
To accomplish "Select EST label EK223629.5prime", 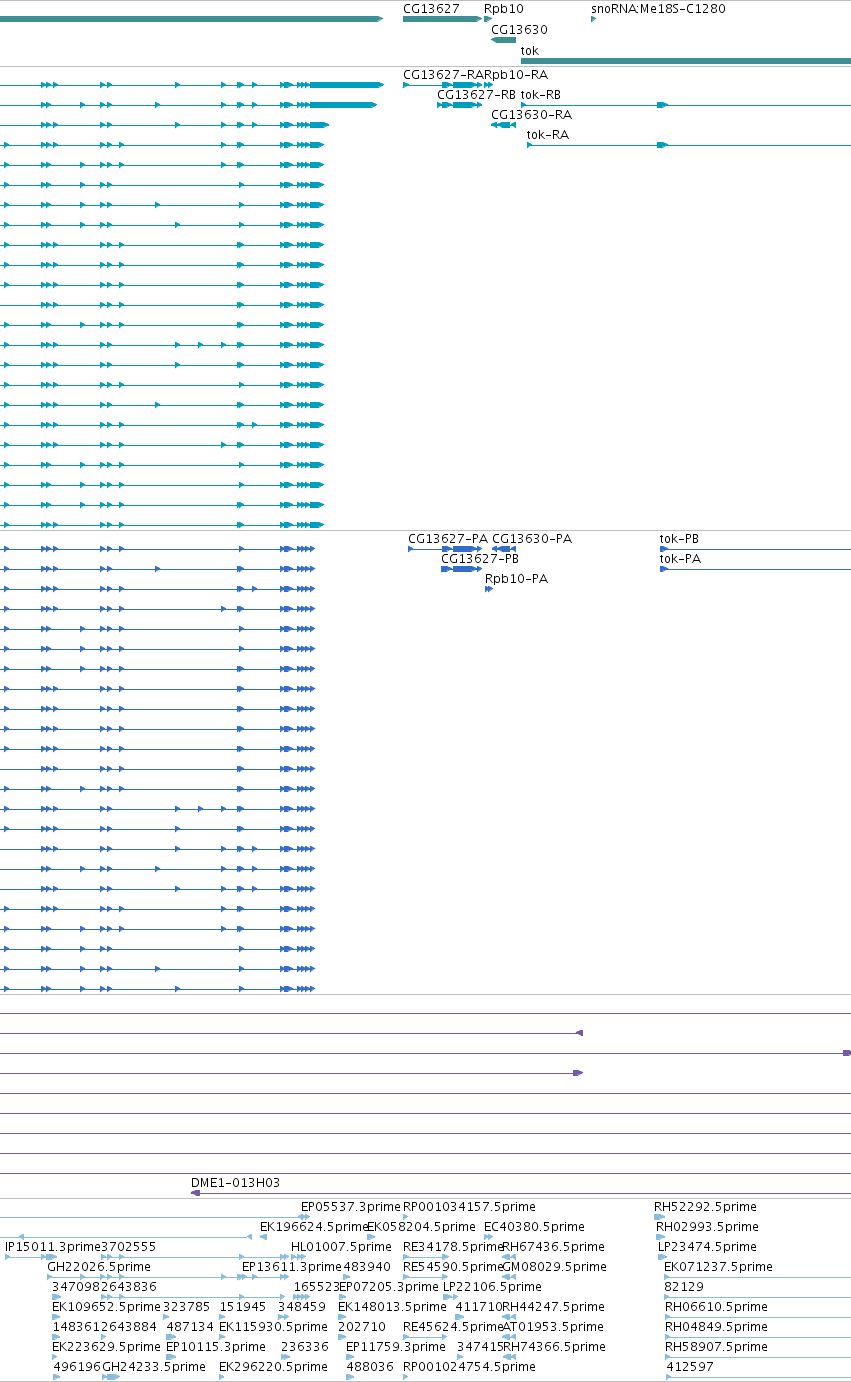I will 106,1347.
